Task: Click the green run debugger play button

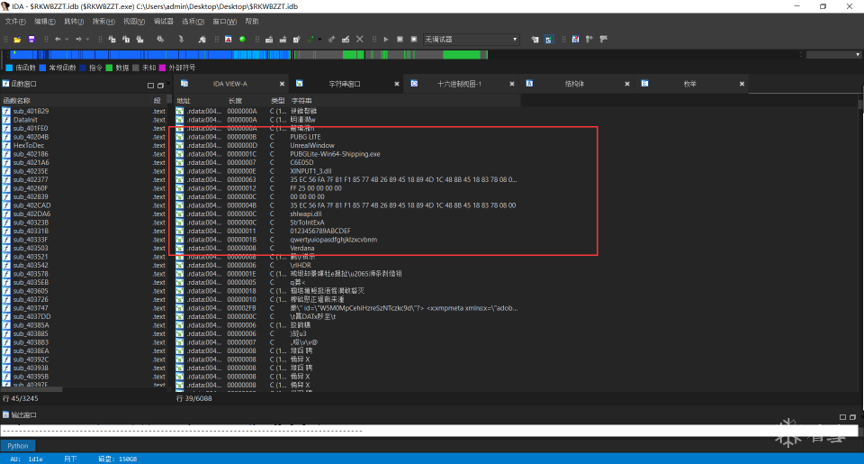Action: [x=386, y=40]
